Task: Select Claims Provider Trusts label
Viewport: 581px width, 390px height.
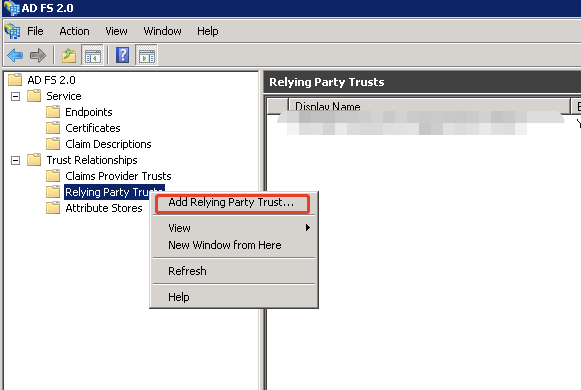Action: pyautogui.click(x=118, y=176)
